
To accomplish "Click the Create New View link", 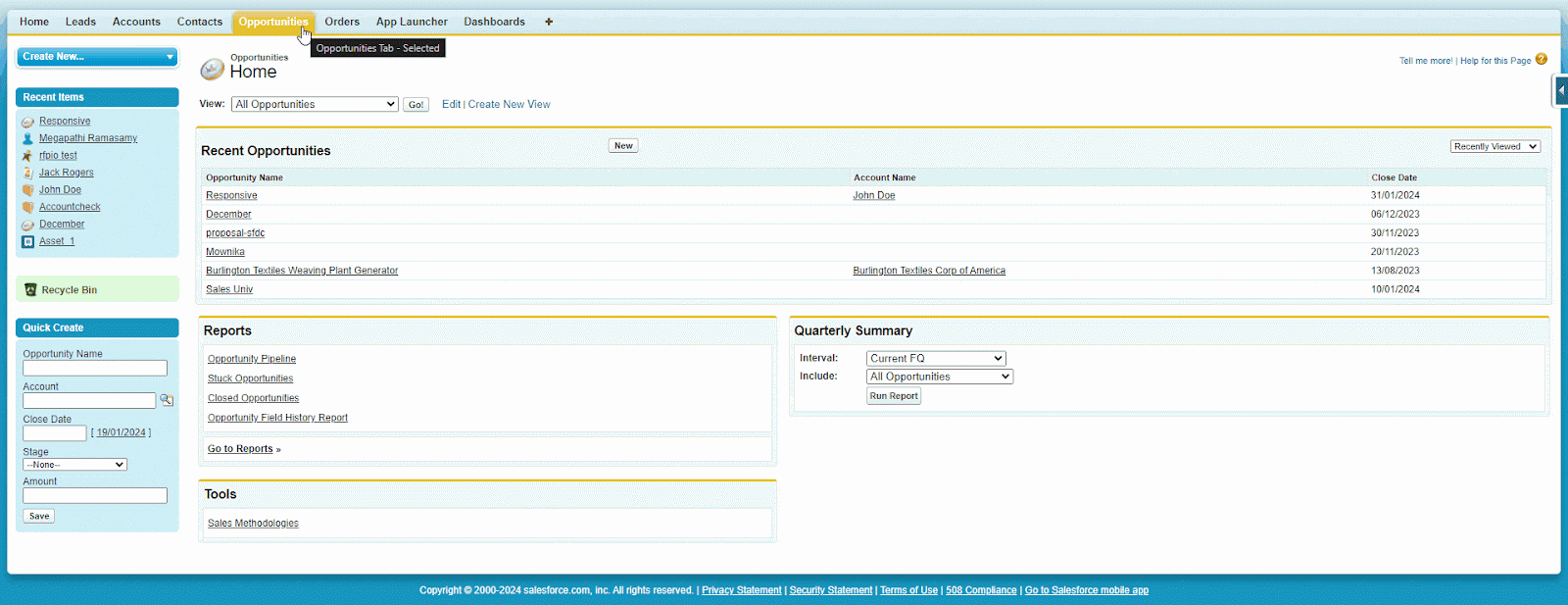I will (x=509, y=104).
